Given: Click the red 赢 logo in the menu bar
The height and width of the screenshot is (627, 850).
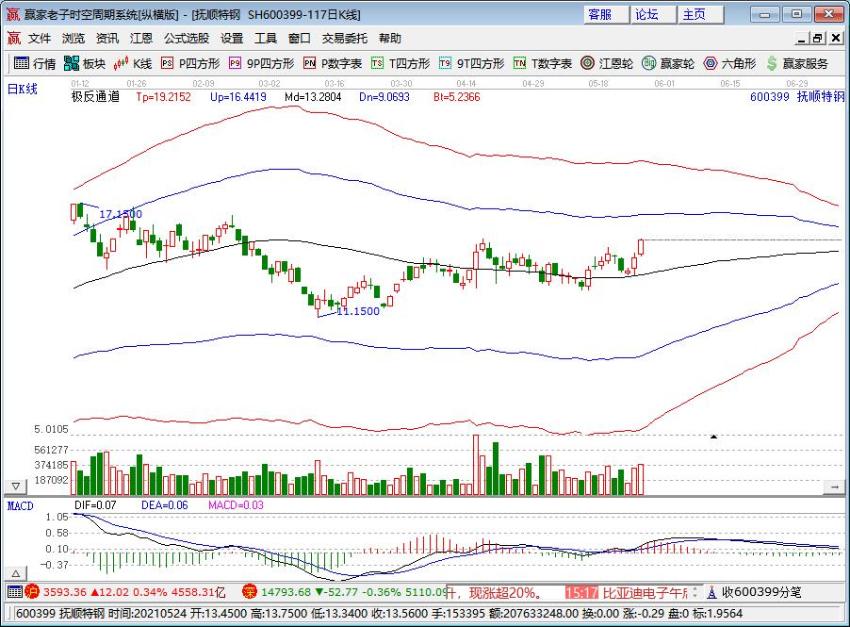Looking at the screenshot, I should coord(14,38).
